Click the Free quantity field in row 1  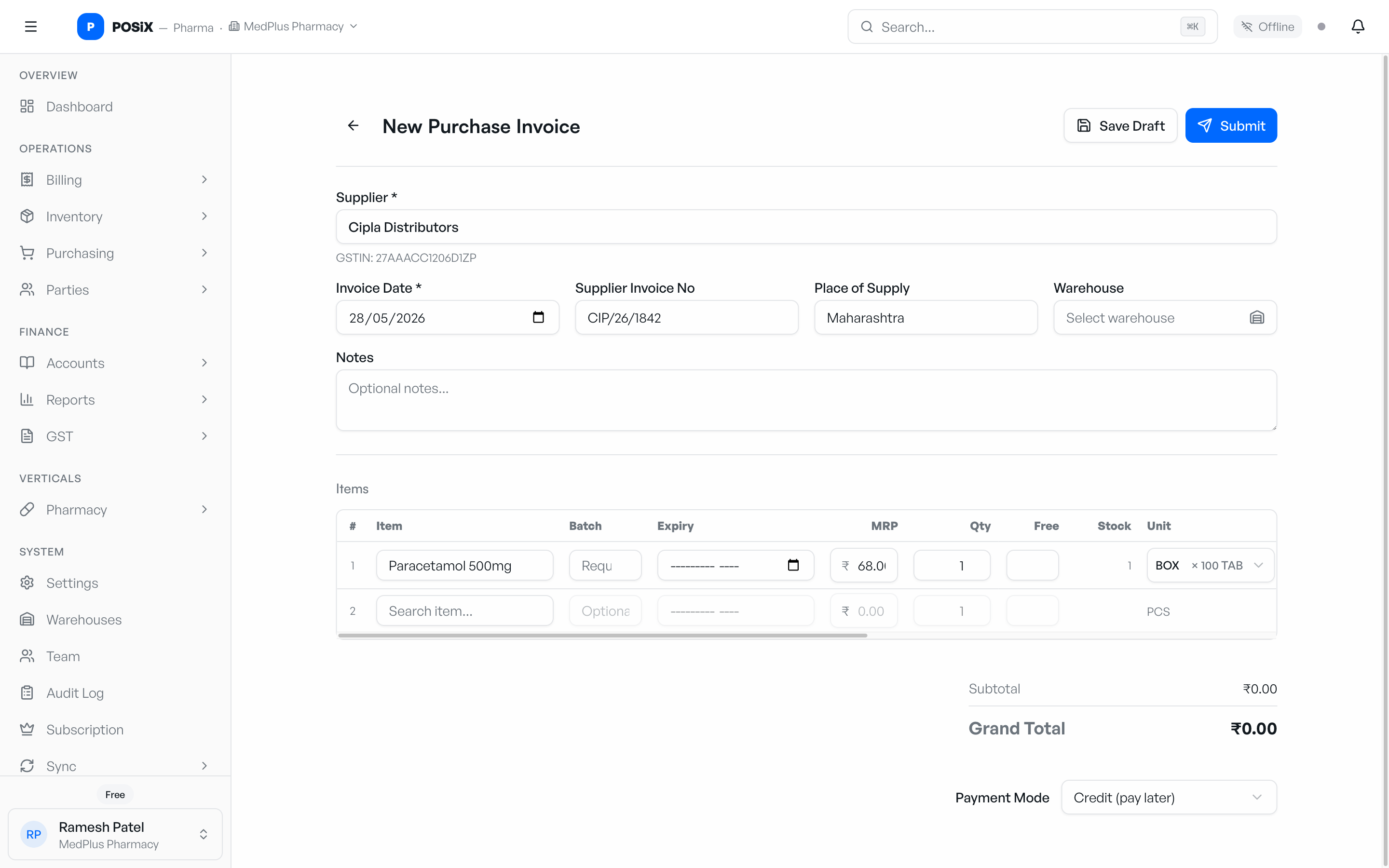1032,566
